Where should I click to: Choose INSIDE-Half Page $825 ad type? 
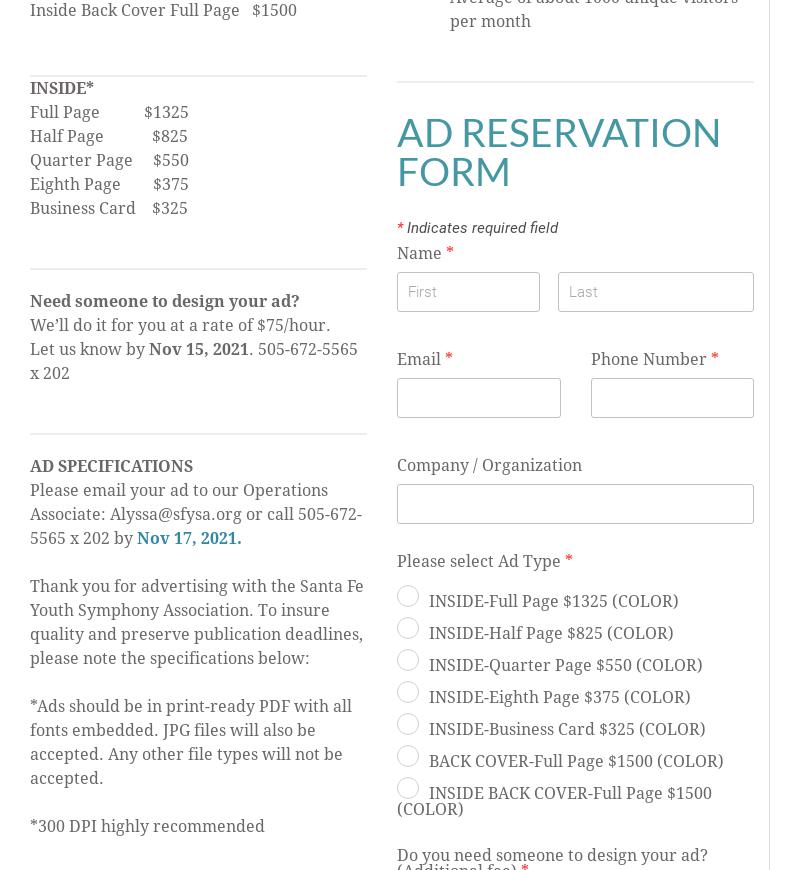(x=408, y=628)
